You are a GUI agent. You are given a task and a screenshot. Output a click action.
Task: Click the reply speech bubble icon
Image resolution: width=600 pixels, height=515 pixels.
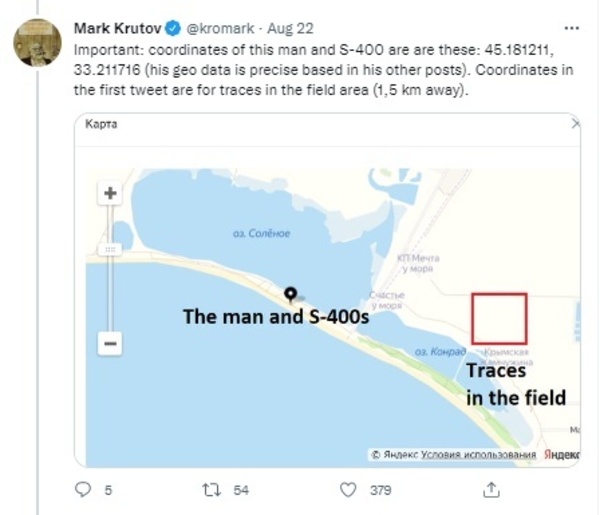85,490
